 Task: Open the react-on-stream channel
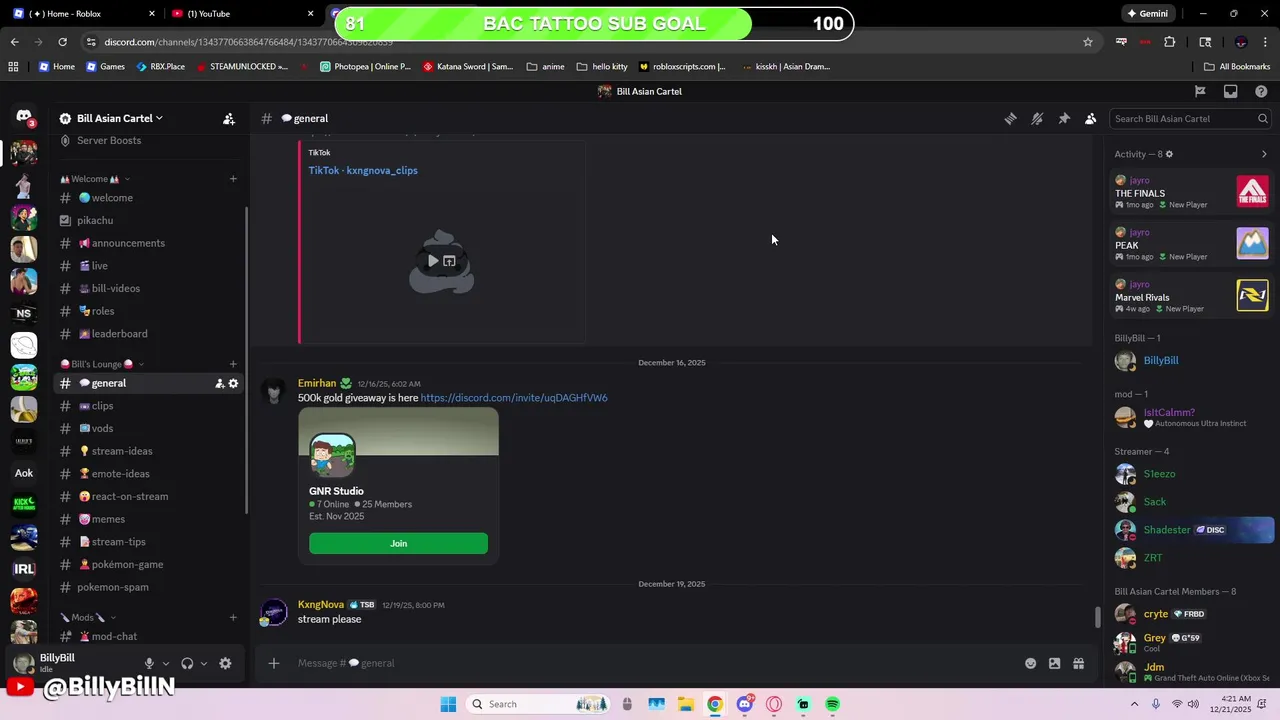(148, 496)
